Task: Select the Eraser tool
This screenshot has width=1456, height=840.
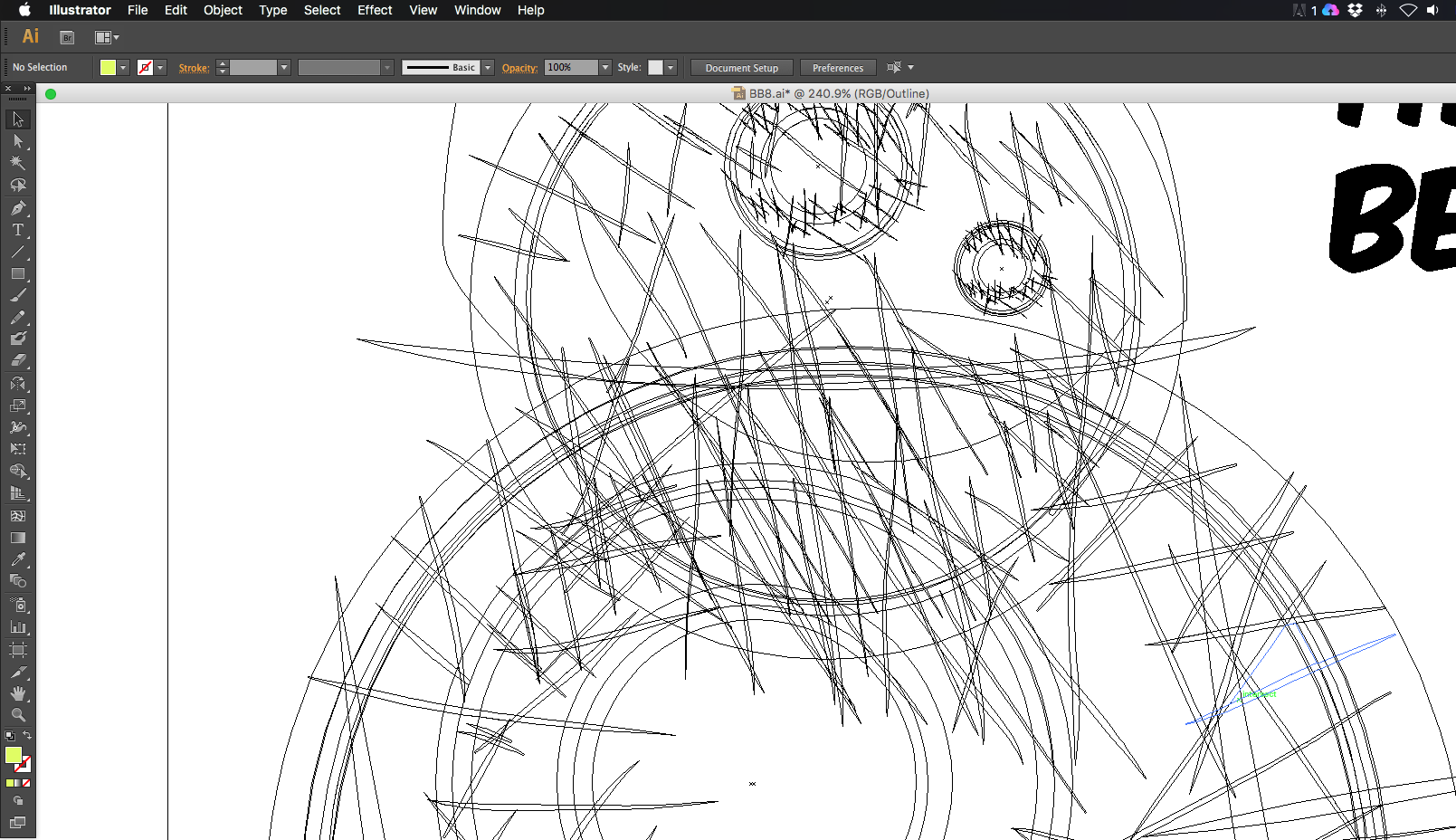Action: coord(17,360)
